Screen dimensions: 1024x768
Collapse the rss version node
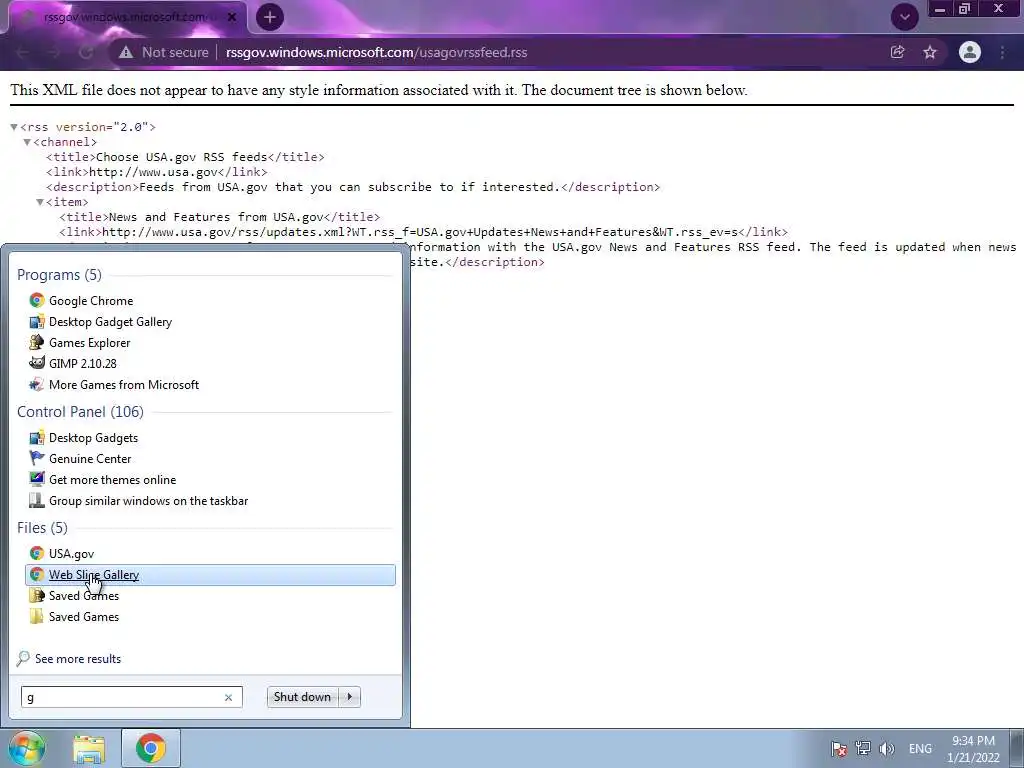(x=14, y=127)
